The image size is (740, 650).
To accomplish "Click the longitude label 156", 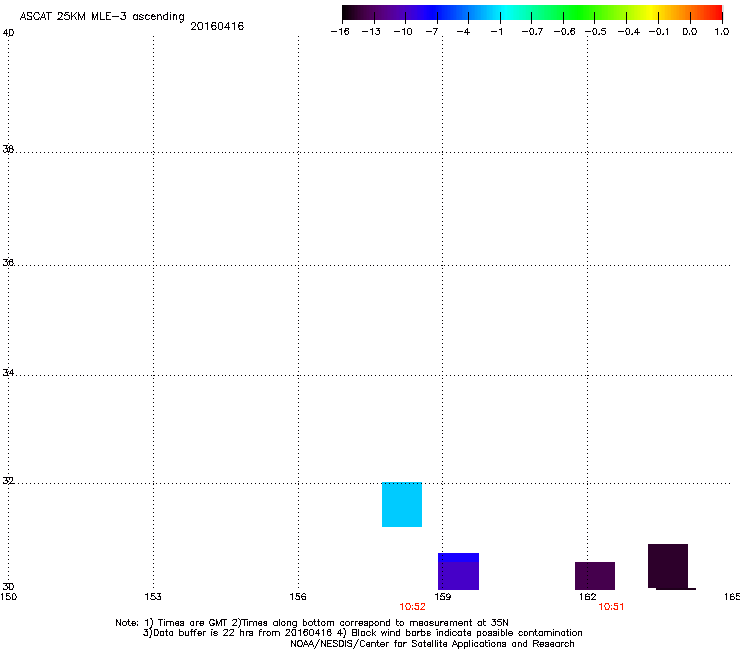I will pos(298,597).
